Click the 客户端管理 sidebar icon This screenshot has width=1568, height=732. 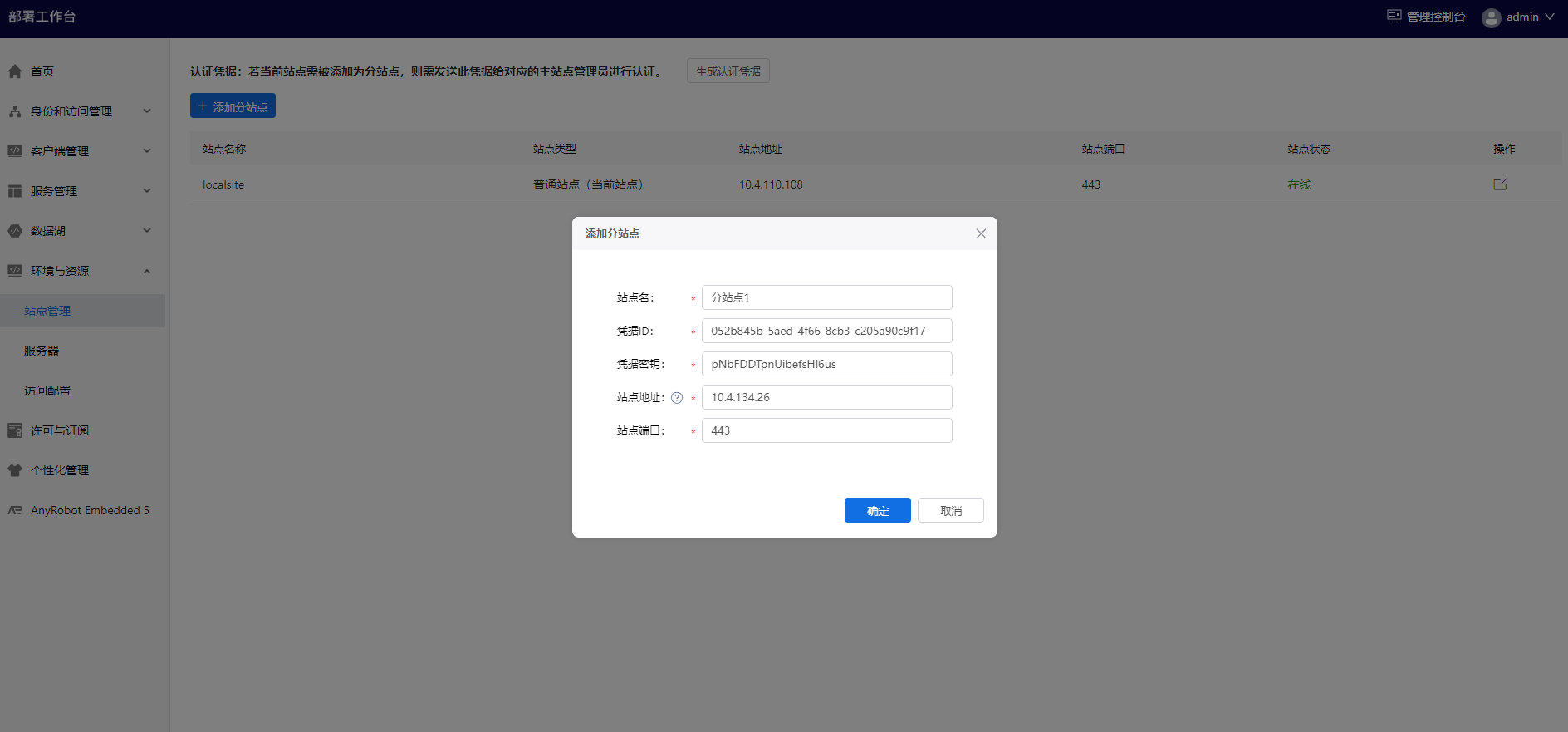pos(15,151)
